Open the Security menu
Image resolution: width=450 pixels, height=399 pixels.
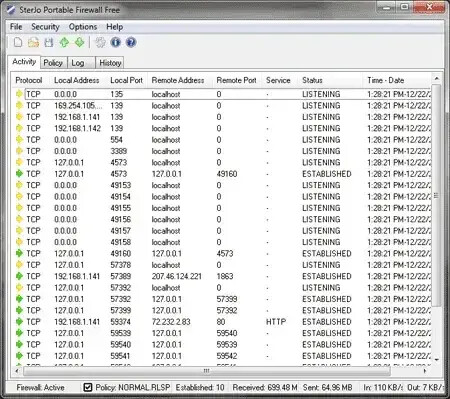coord(45,27)
